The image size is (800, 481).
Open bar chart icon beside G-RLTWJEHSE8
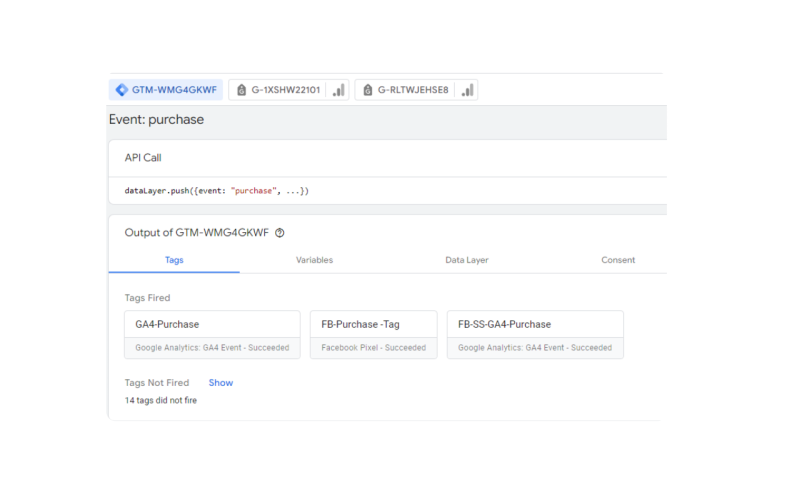point(467,90)
